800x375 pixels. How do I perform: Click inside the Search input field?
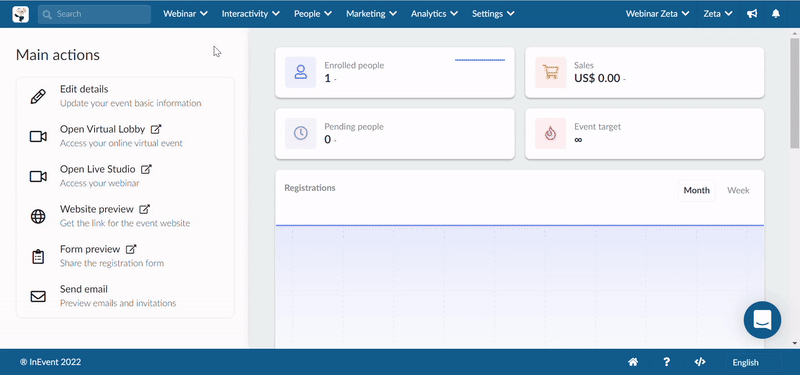pos(94,14)
